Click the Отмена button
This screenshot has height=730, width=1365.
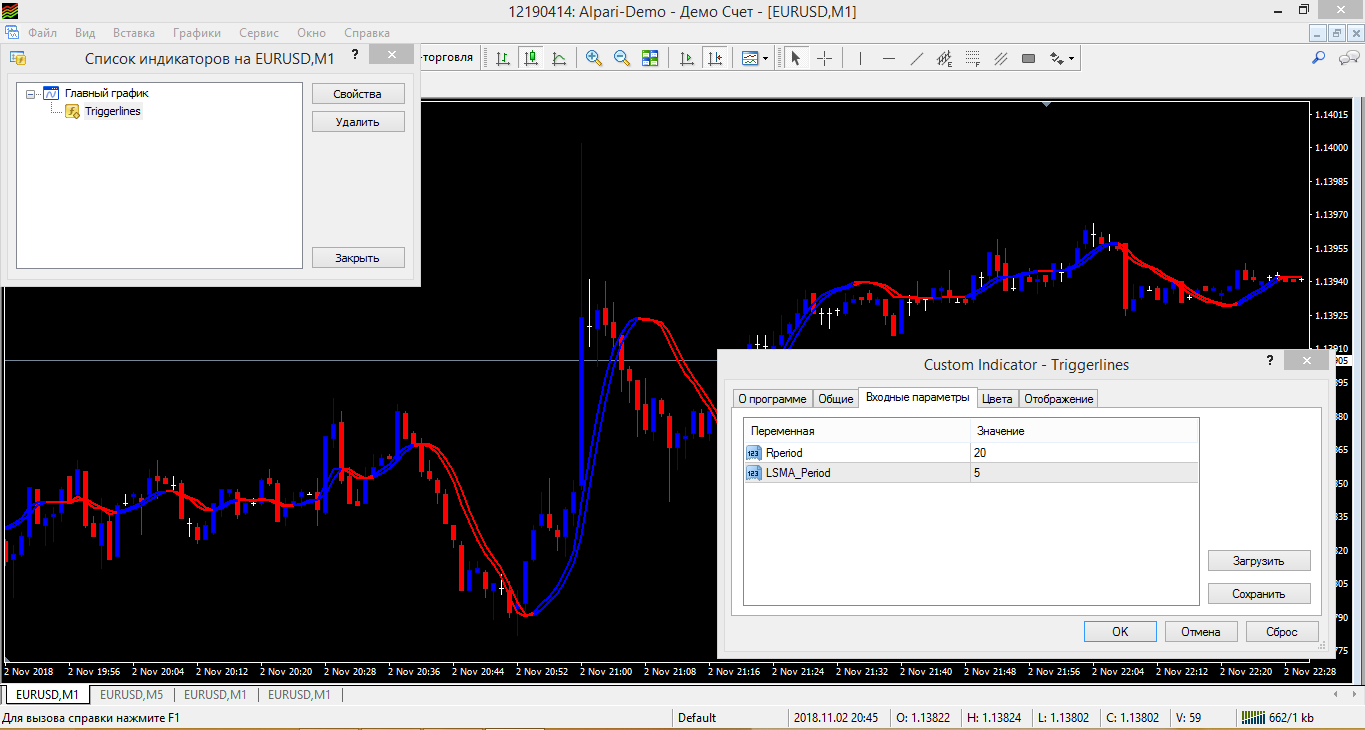point(1201,631)
